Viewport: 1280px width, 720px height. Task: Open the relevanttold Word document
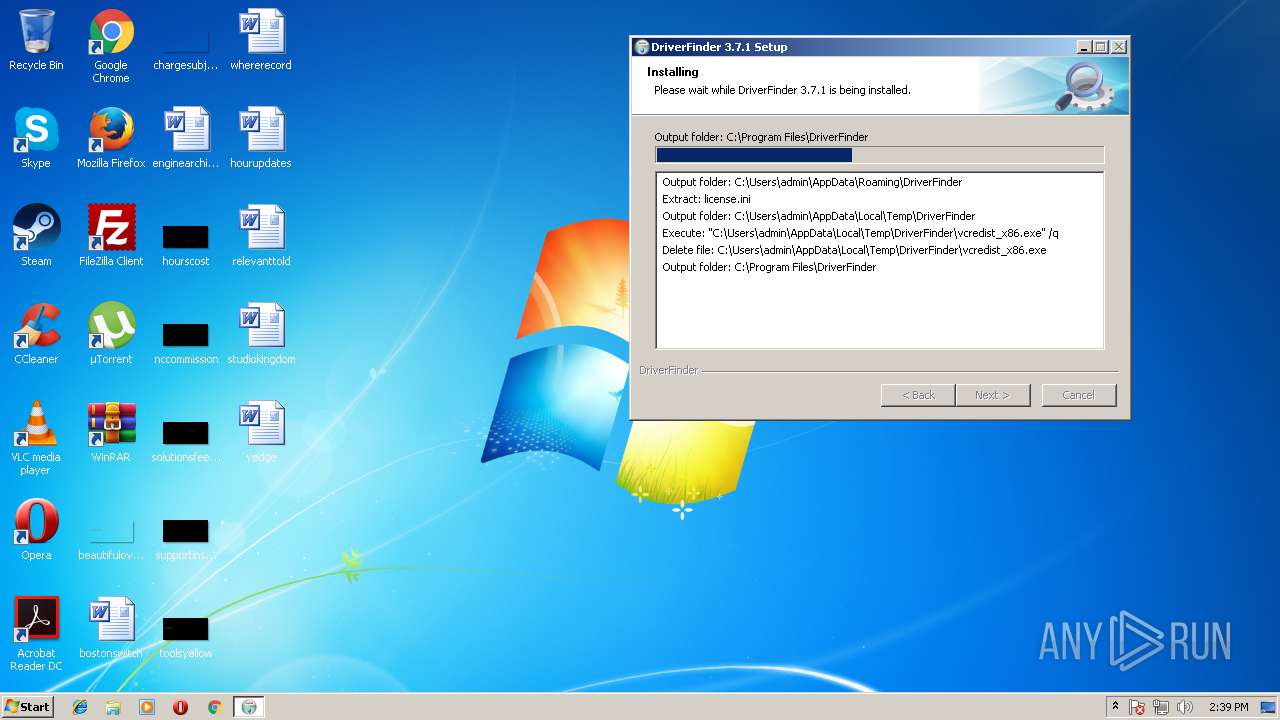pyautogui.click(x=261, y=236)
